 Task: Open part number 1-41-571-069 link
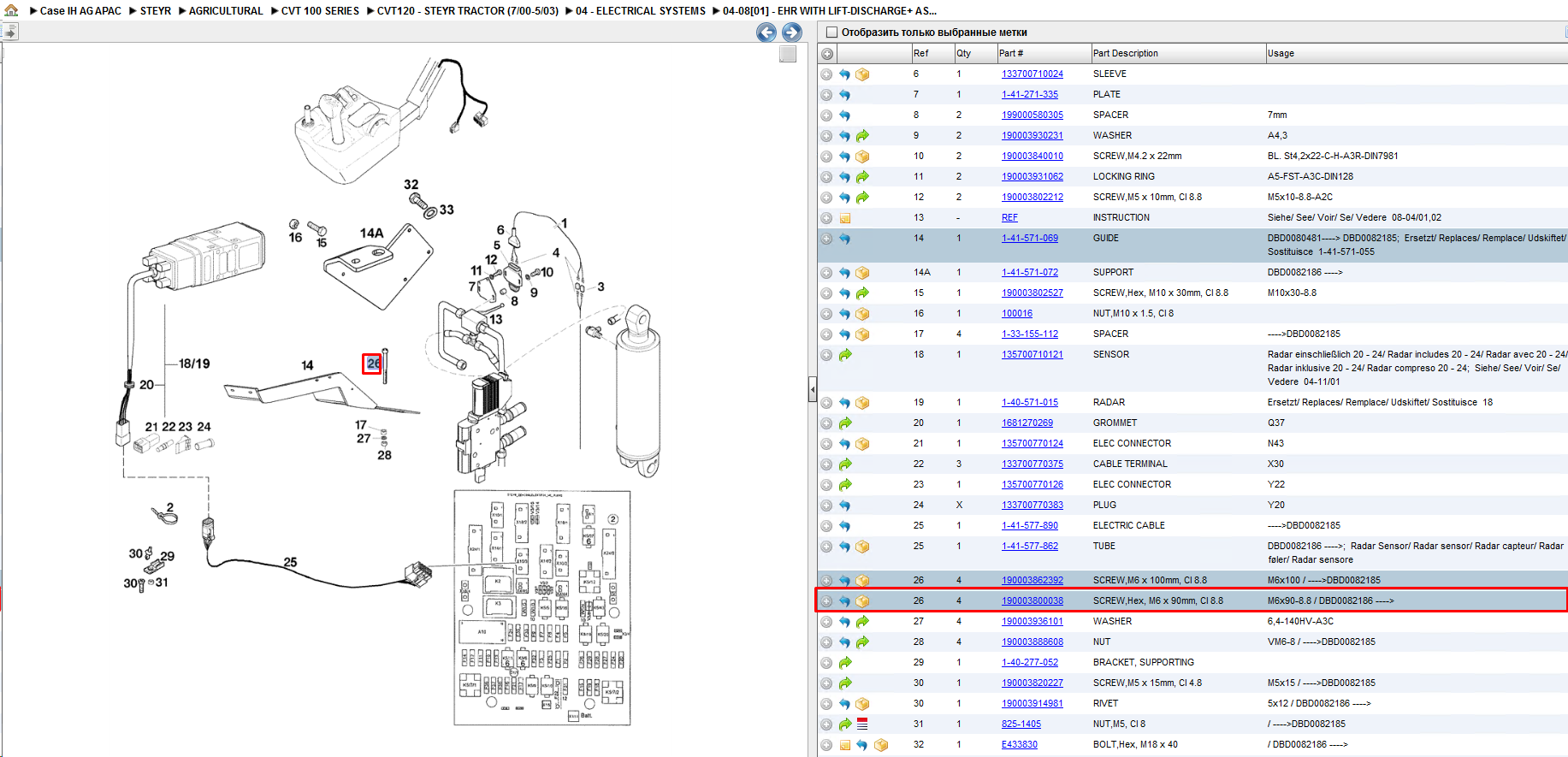1030,239
